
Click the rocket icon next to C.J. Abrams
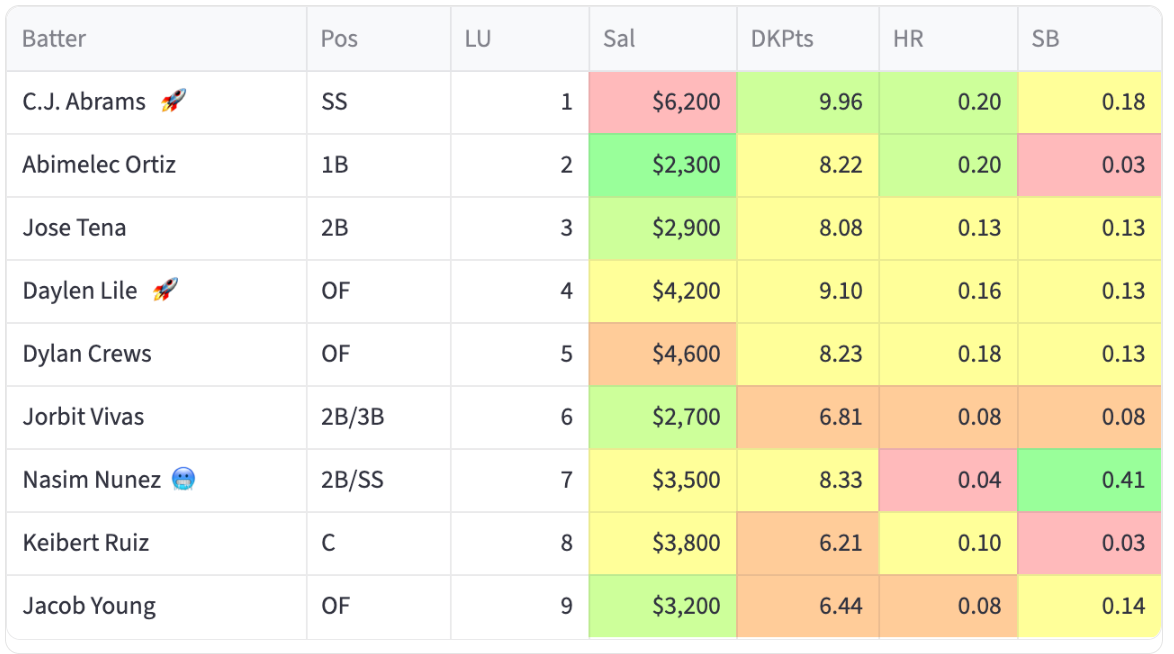[174, 100]
